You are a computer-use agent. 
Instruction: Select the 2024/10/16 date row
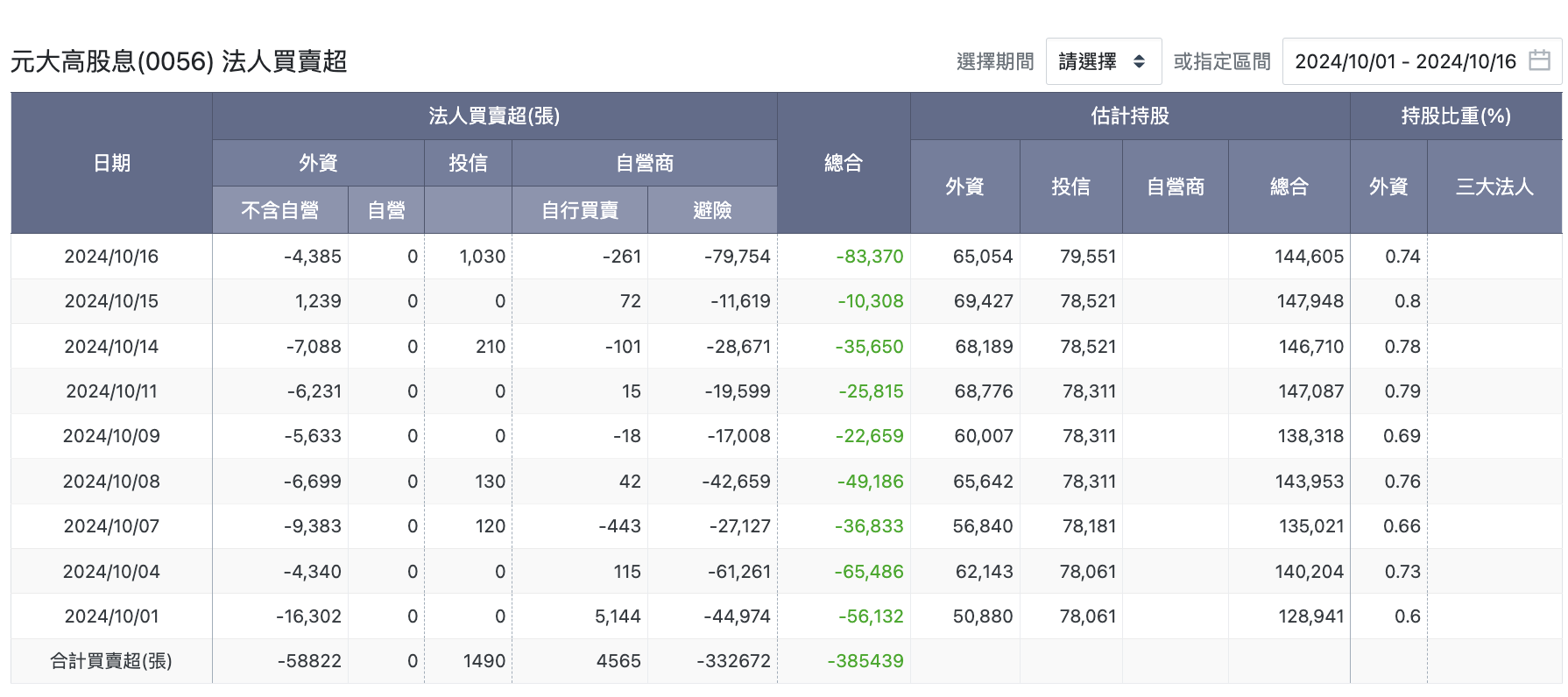click(x=786, y=257)
